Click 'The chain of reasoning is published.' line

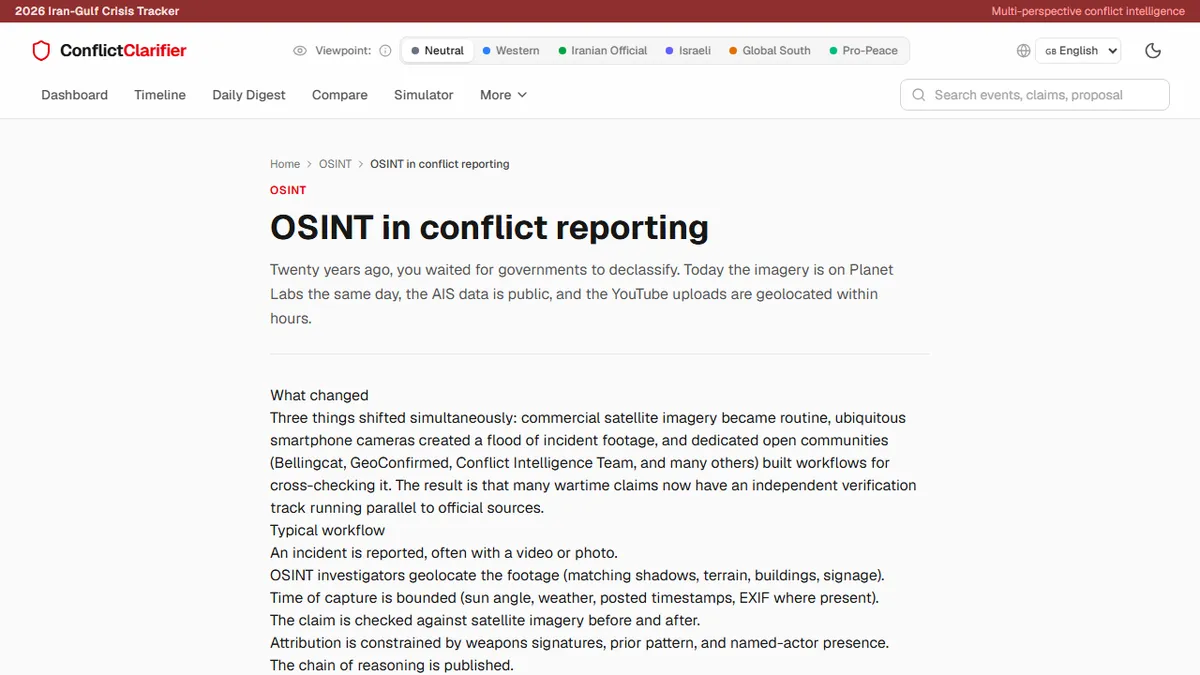click(x=392, y=665)
